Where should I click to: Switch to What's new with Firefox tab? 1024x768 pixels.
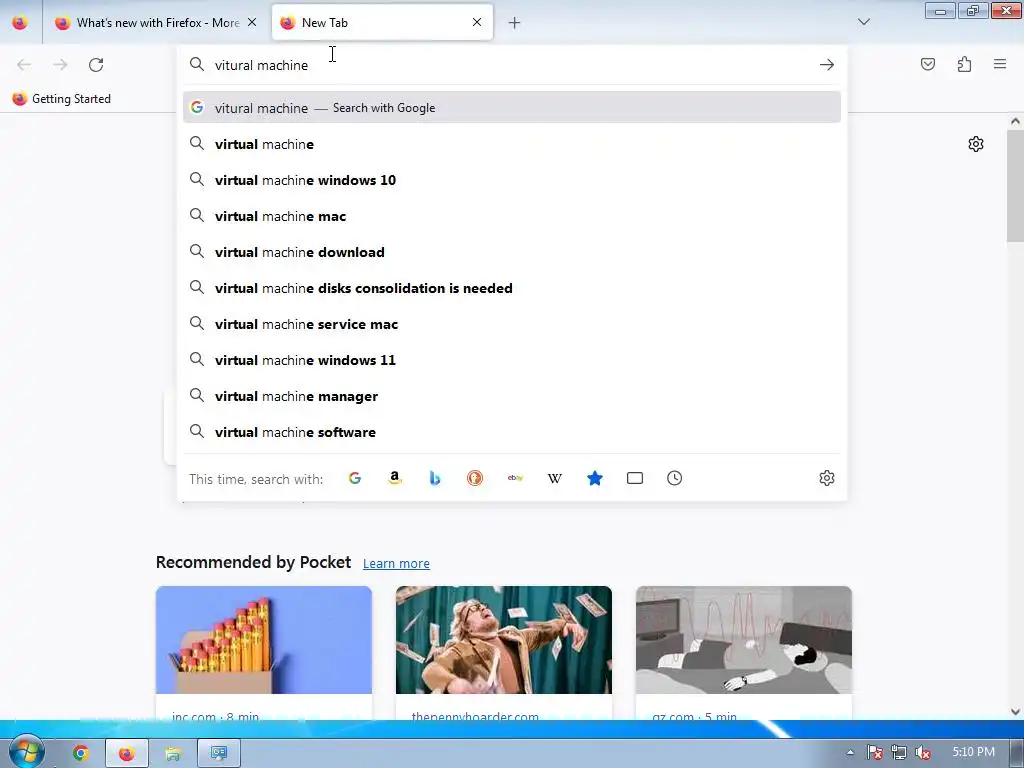coord(153,23)
